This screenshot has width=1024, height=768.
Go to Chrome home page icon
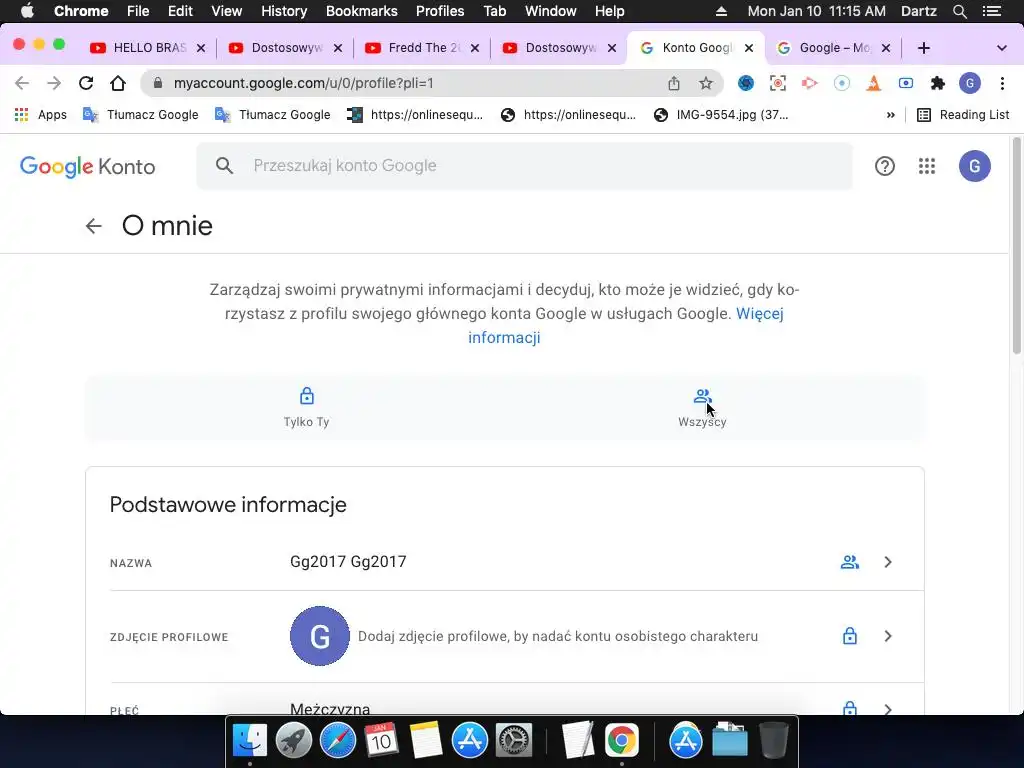118,83
